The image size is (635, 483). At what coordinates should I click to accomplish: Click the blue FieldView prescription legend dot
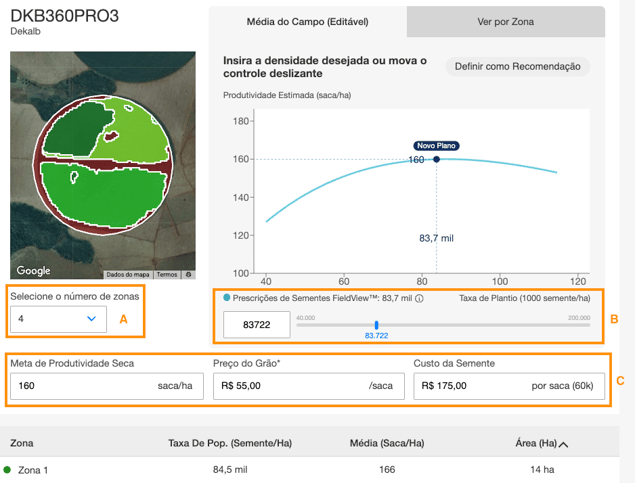pos(227,298)
